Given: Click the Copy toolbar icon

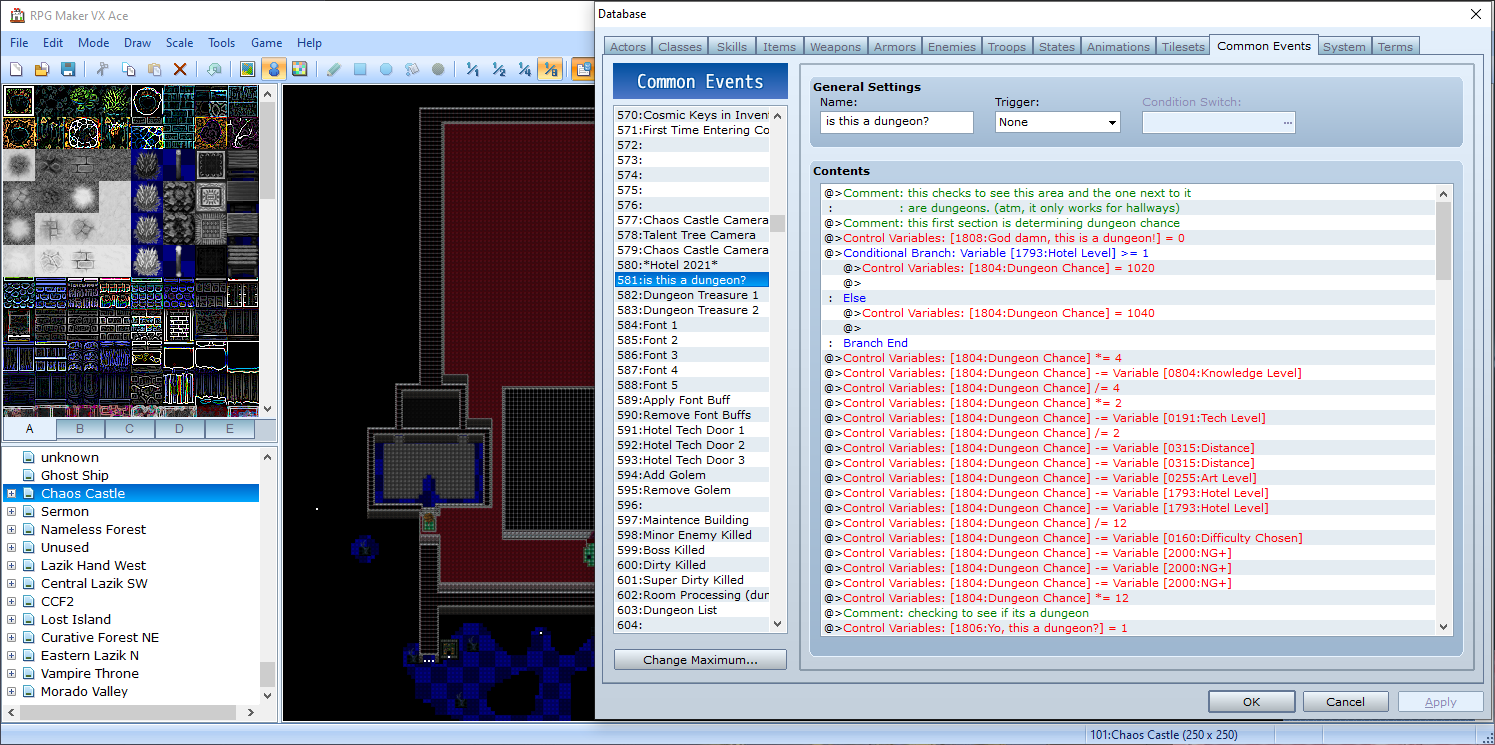Looking at the screenshot, I should pyautogui.click(x=128, y=69).
